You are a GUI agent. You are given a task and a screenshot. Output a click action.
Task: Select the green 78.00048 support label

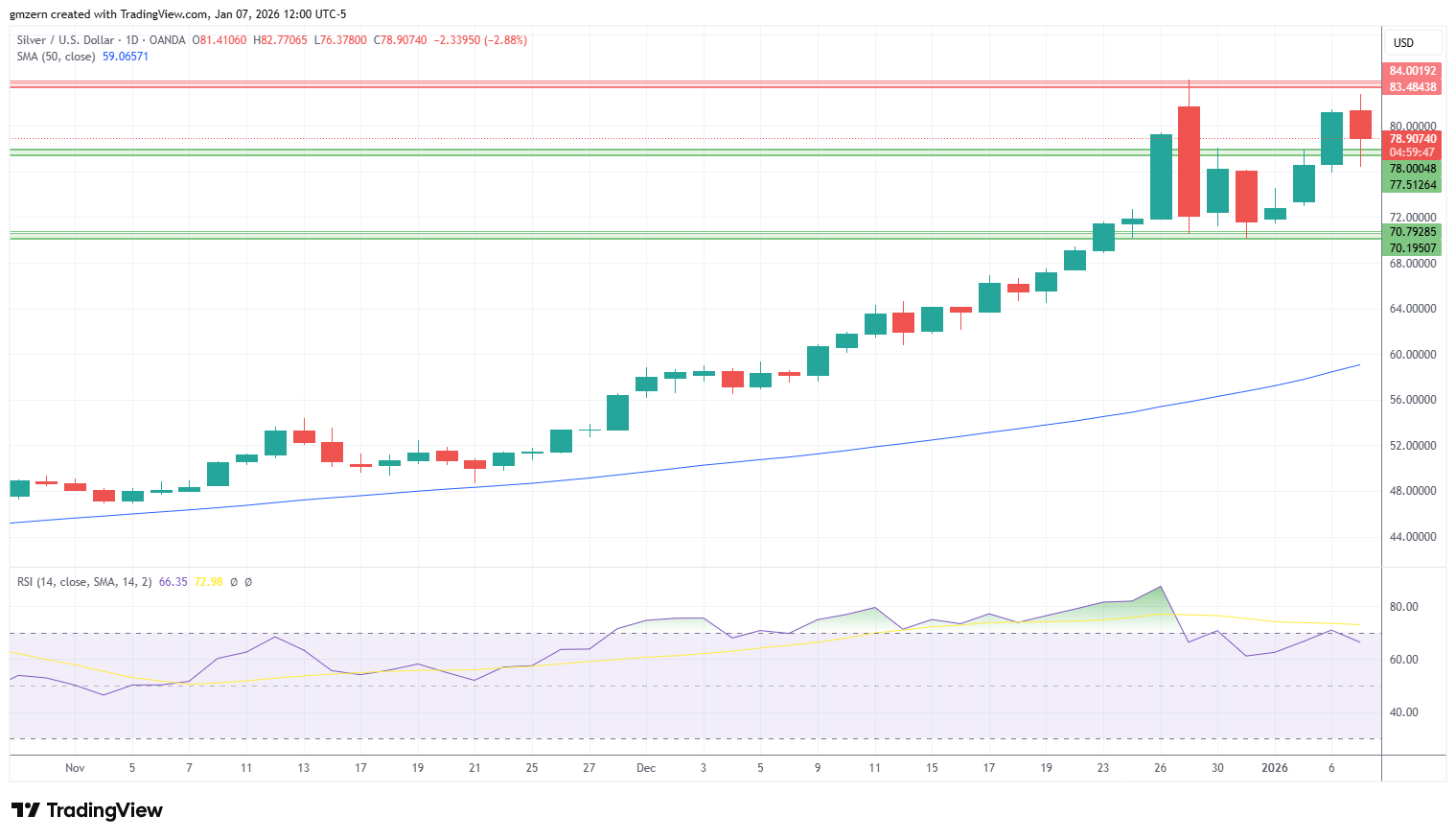pyautogui.click(x=1413, y=169)
